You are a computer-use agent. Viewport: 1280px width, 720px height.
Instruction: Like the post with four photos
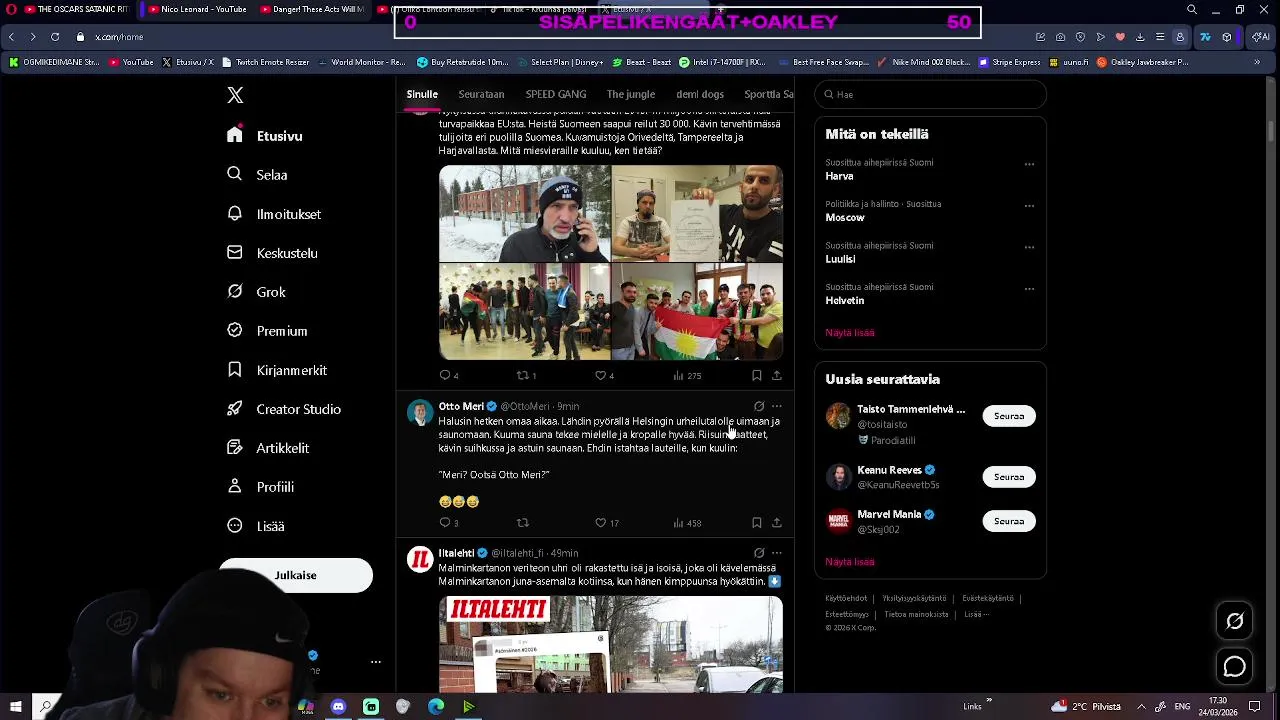point(605,375)
